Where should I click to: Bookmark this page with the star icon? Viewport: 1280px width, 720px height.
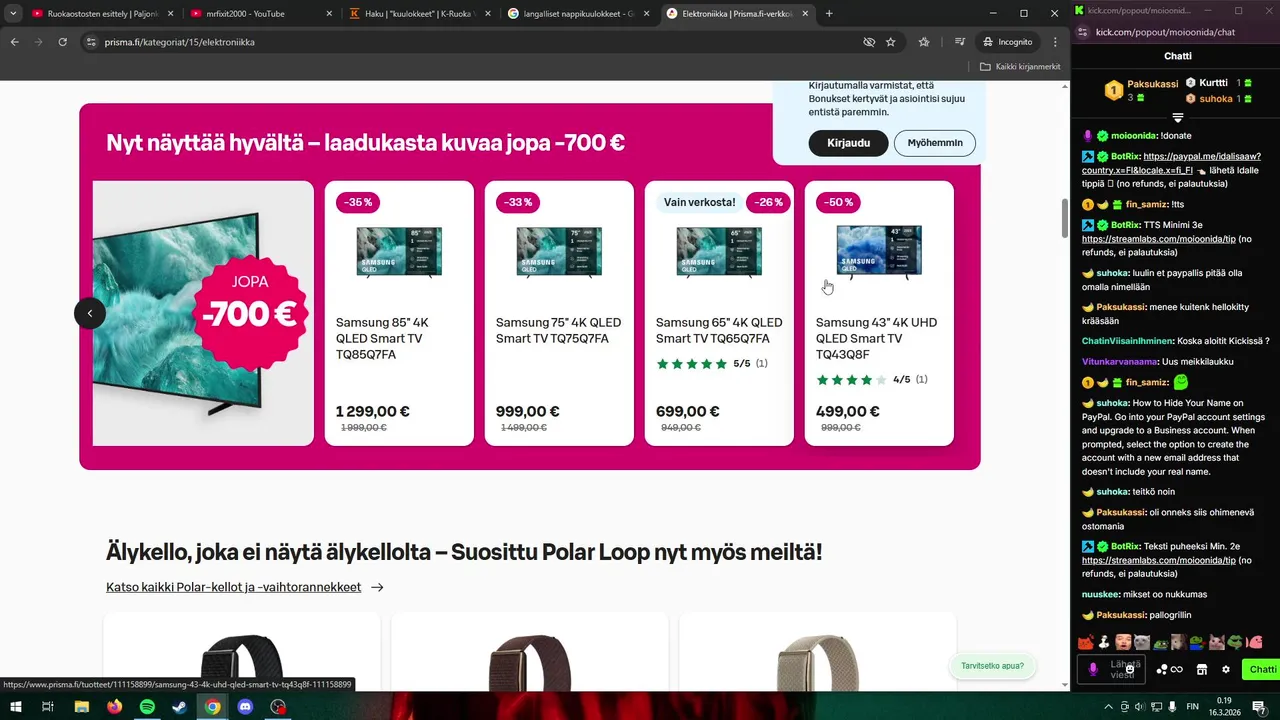point(890,42)
